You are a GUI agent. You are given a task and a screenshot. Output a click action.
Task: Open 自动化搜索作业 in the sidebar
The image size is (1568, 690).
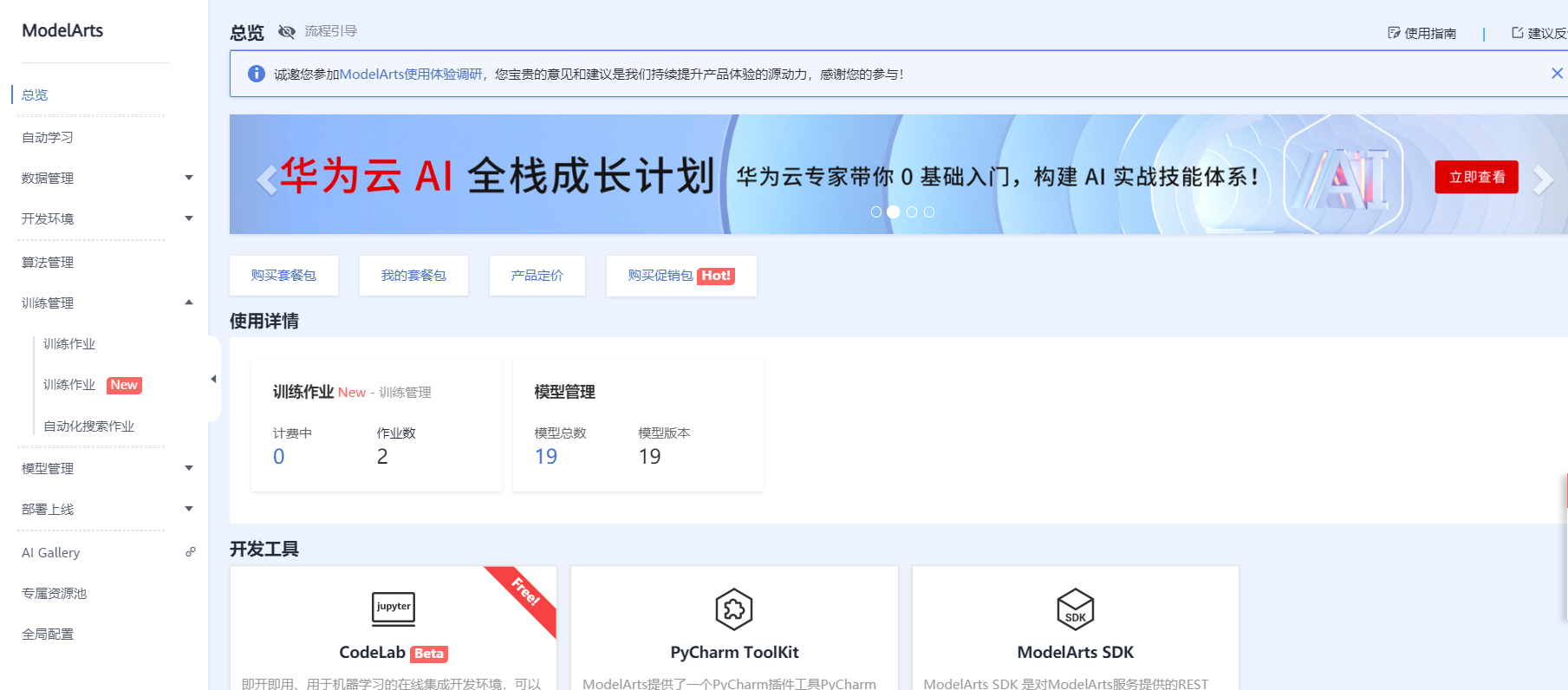[x=89, y=426]
